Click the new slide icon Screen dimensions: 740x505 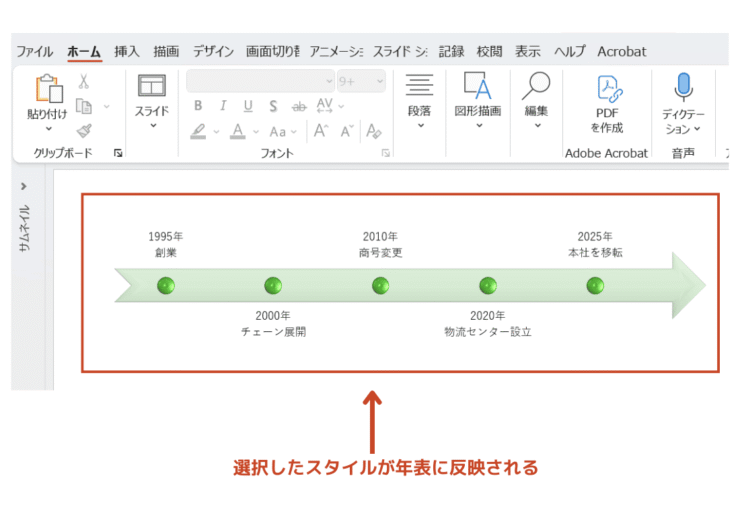coord(151,86)
